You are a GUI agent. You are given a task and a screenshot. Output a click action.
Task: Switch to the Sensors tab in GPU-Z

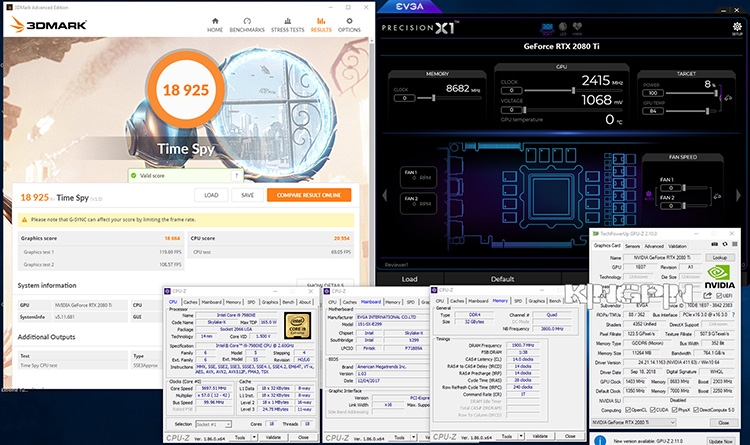pos(633,245)
